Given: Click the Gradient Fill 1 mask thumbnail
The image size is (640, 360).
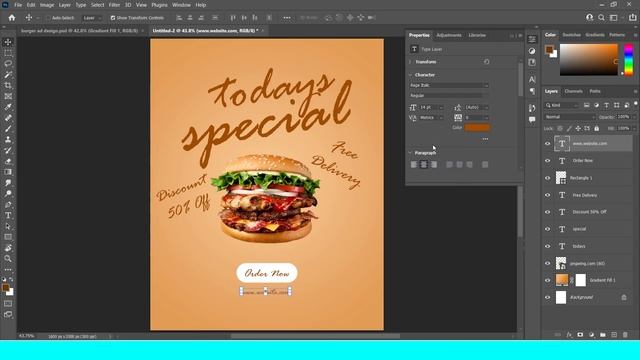Looking at the screenshot, I should click(580, 280).
